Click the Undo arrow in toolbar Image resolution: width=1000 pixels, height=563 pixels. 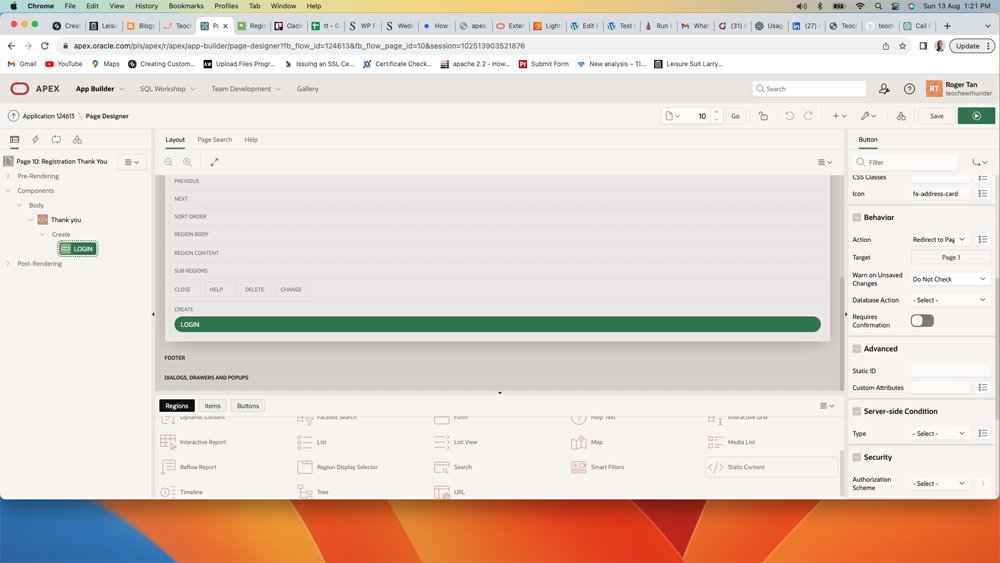[x=790, y=116]
